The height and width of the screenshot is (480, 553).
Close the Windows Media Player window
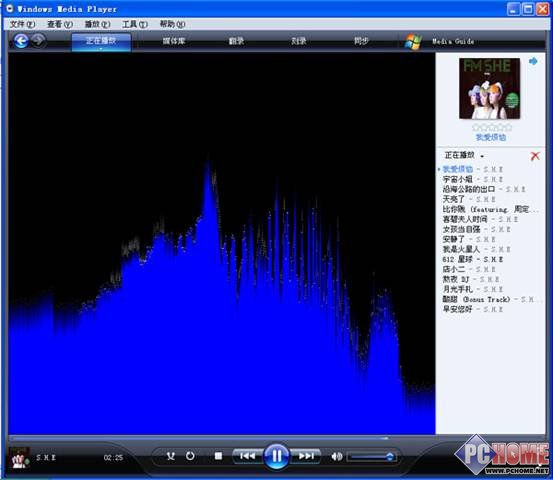[x=542, y=9]
